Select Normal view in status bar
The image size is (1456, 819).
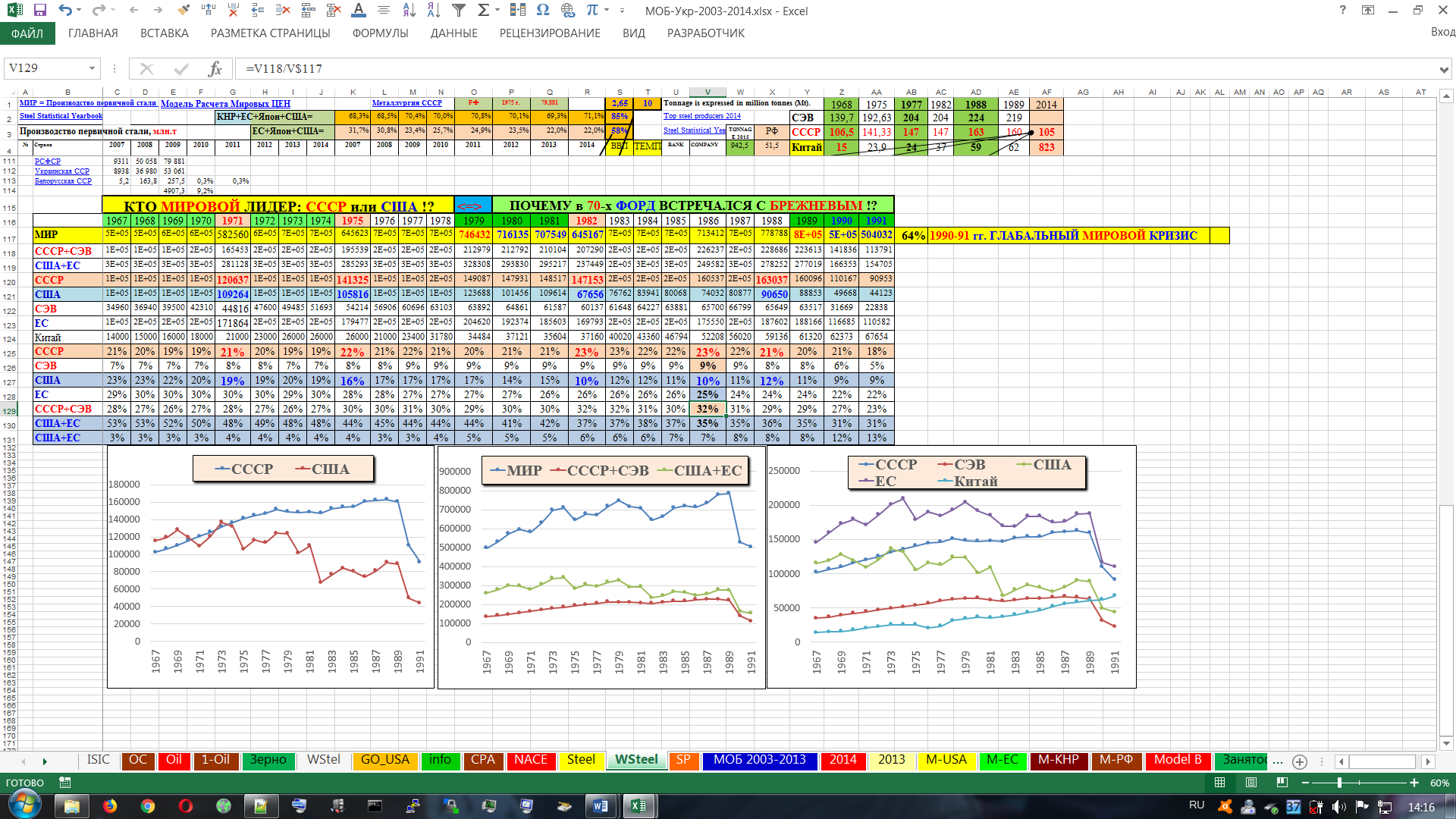coord(1220,783)
